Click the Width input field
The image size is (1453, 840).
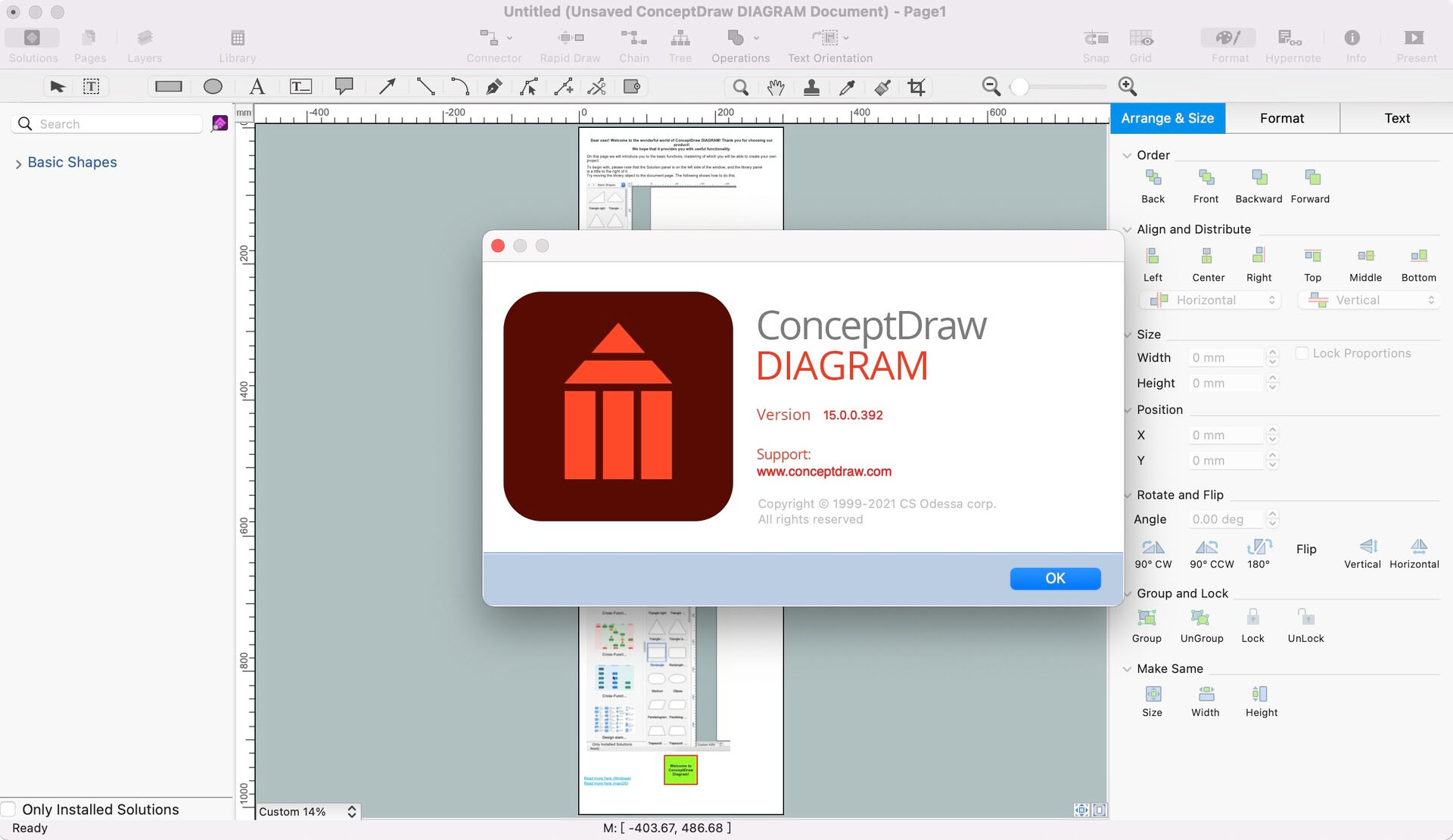point(1225,358)
